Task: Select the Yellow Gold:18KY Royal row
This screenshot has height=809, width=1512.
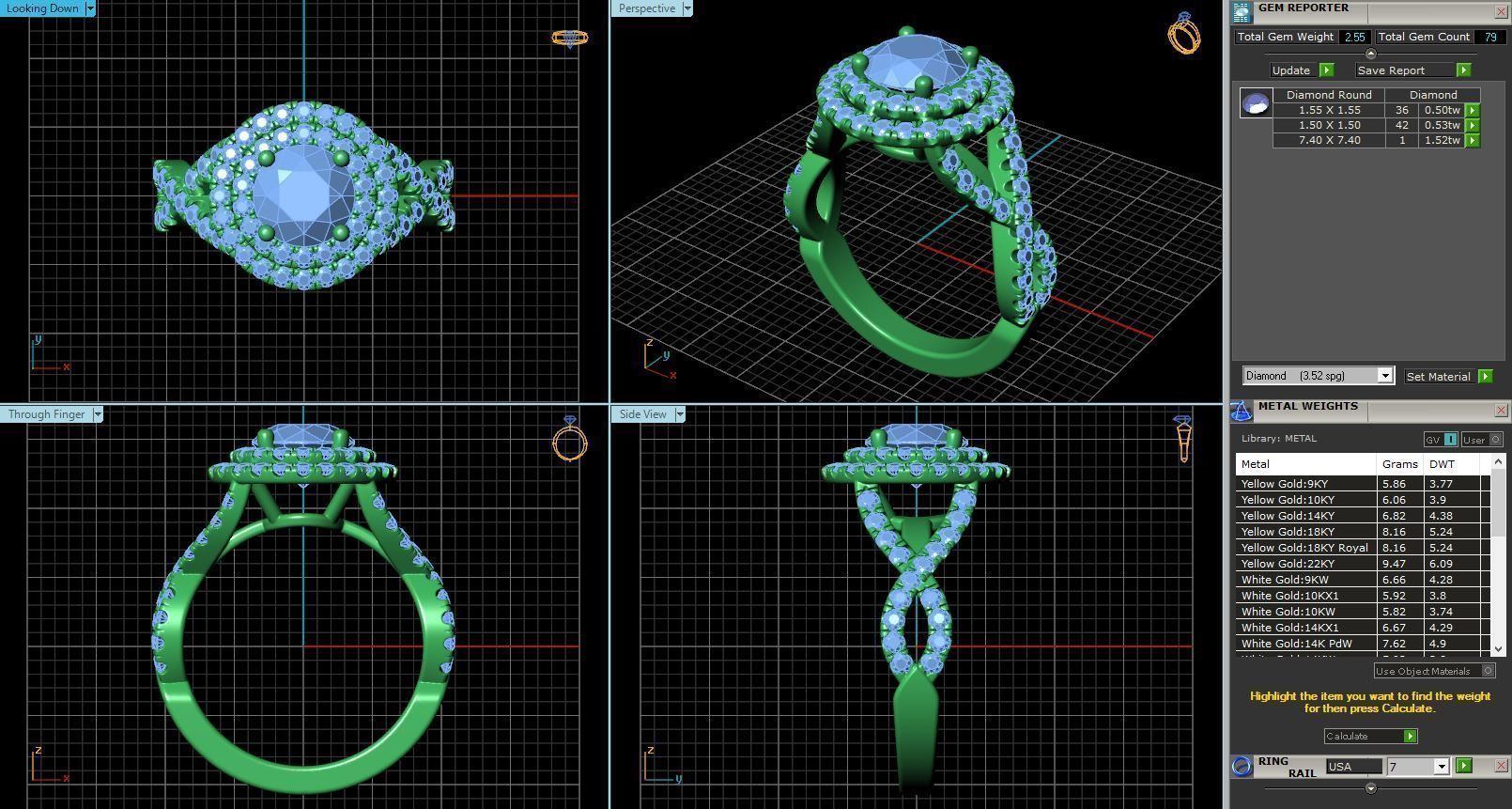Action: tap(1363, 548)
